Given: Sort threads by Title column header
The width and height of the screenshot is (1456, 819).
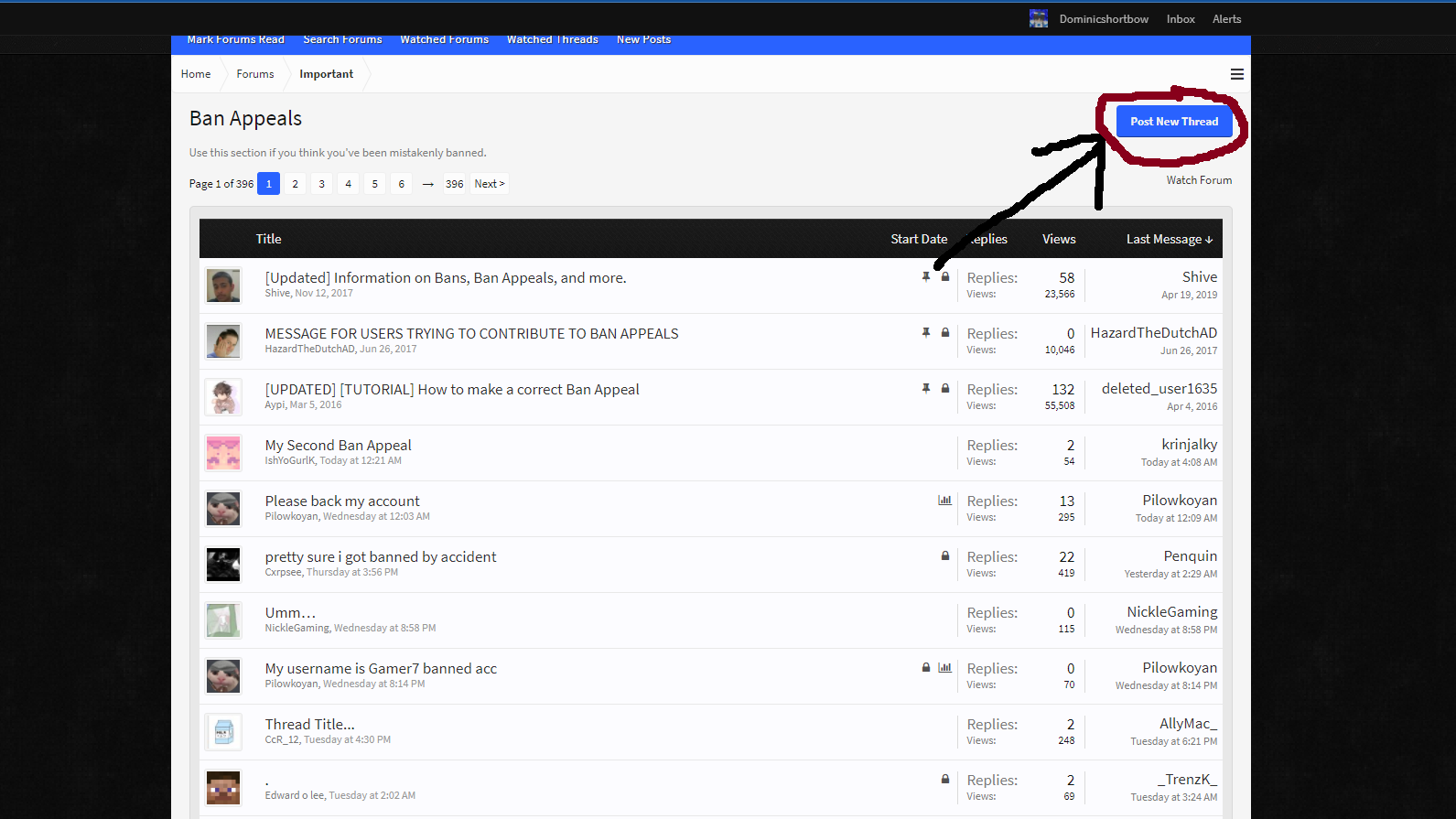Looking at the screenshot, I should tap(268, 239).
